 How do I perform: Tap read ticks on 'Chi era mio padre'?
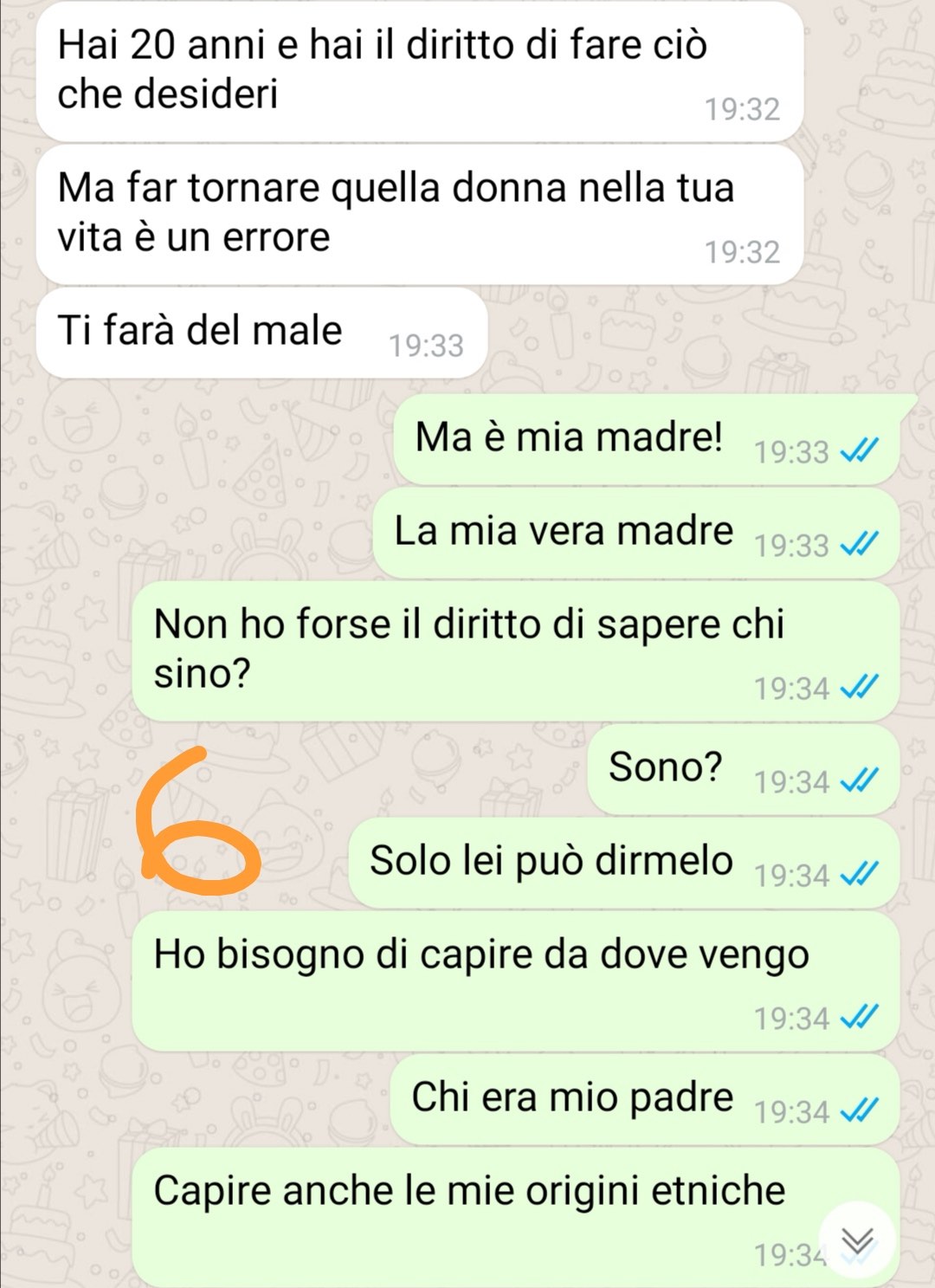(x=860, y=1110)
